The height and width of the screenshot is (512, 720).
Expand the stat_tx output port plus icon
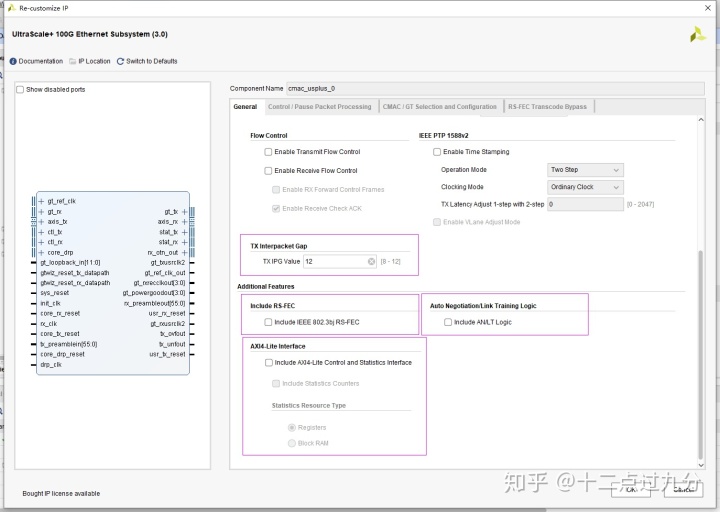(184, 232)
